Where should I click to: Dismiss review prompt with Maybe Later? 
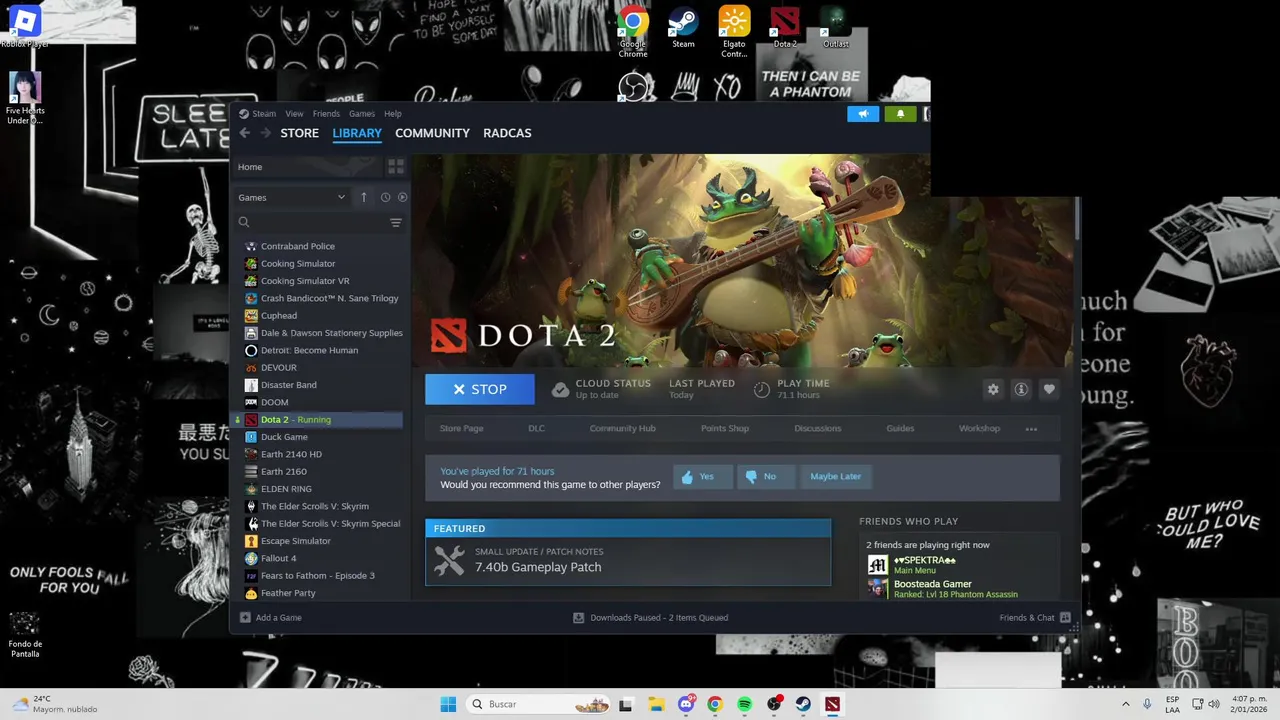[x=835, y=476]
